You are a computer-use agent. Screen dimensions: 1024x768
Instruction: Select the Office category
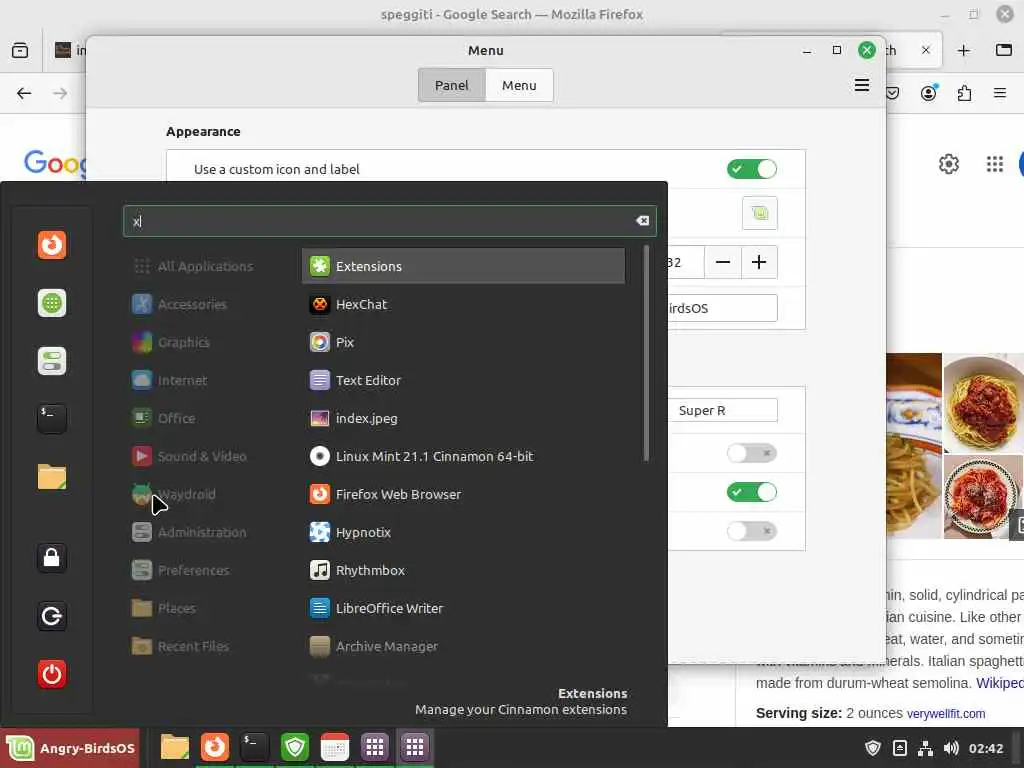pyautogui.click(x=164, y=418)
